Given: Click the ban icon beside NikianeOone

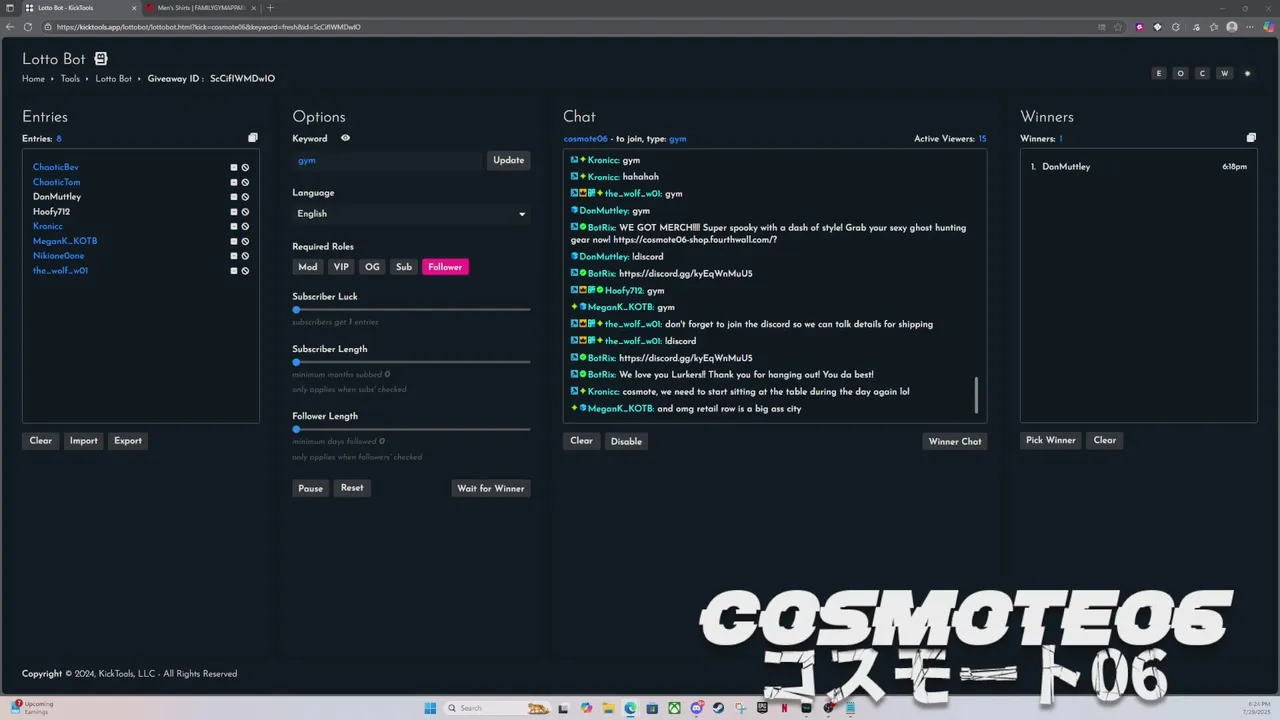Looking at the screenshot, I should (x=245, y=256).
